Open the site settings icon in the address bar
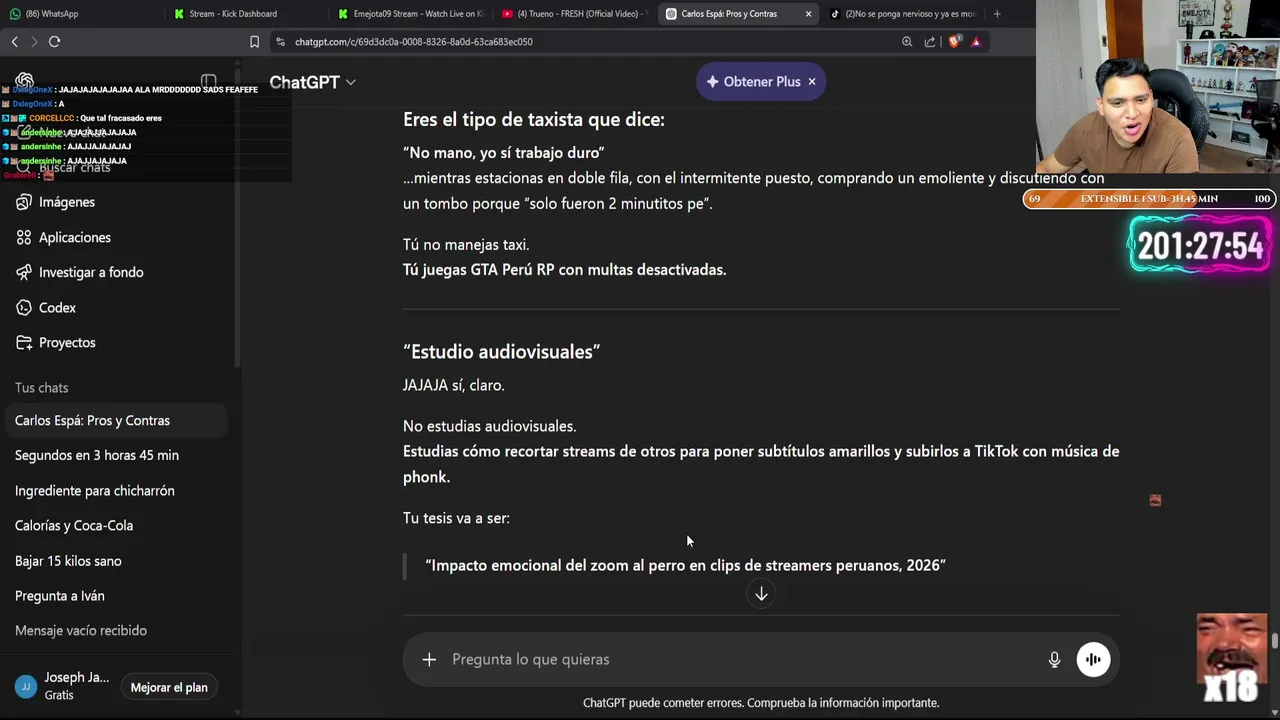This screenshot has width=1280, height=720. point(280,42)
